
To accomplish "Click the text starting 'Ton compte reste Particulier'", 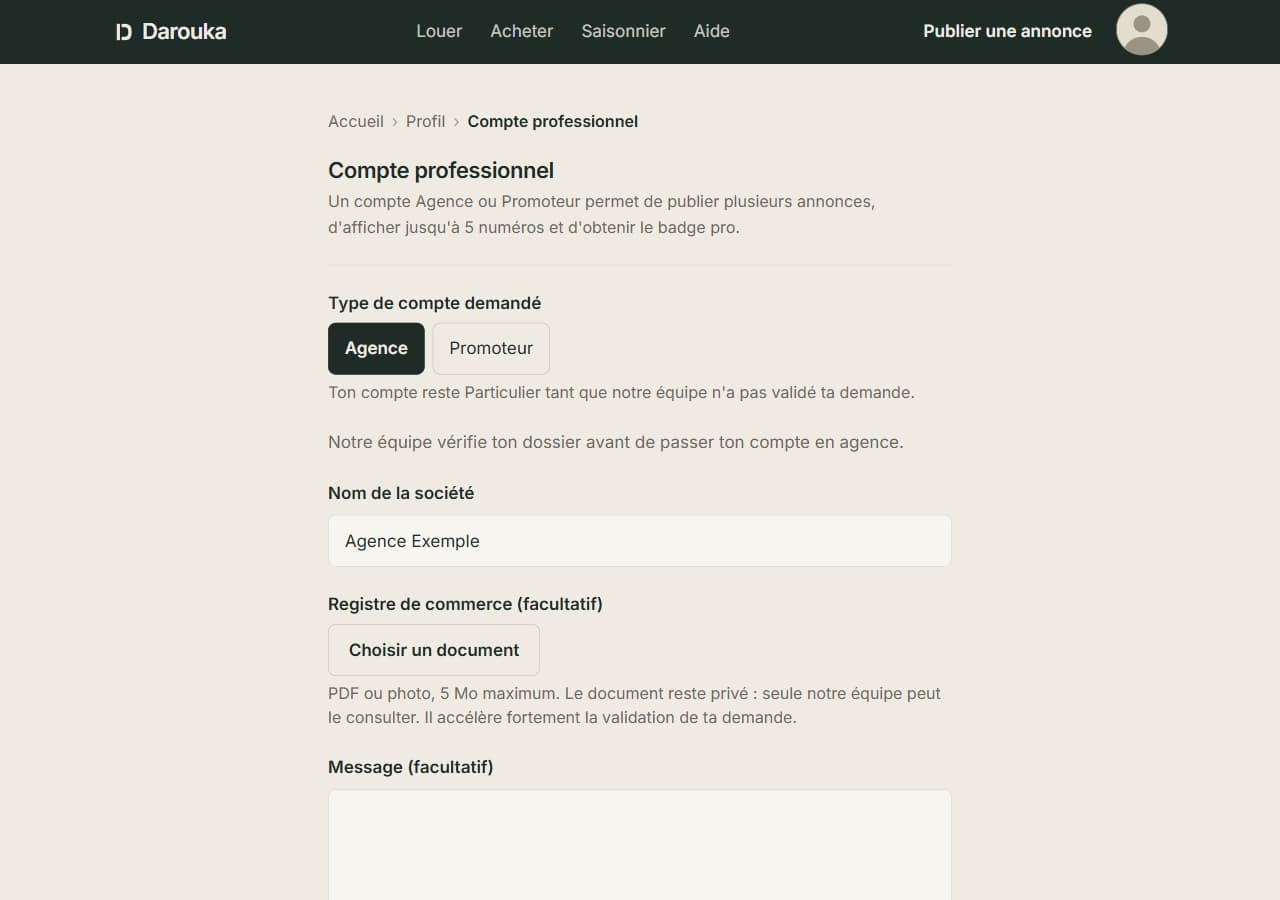I will click(x=621, y=392).
